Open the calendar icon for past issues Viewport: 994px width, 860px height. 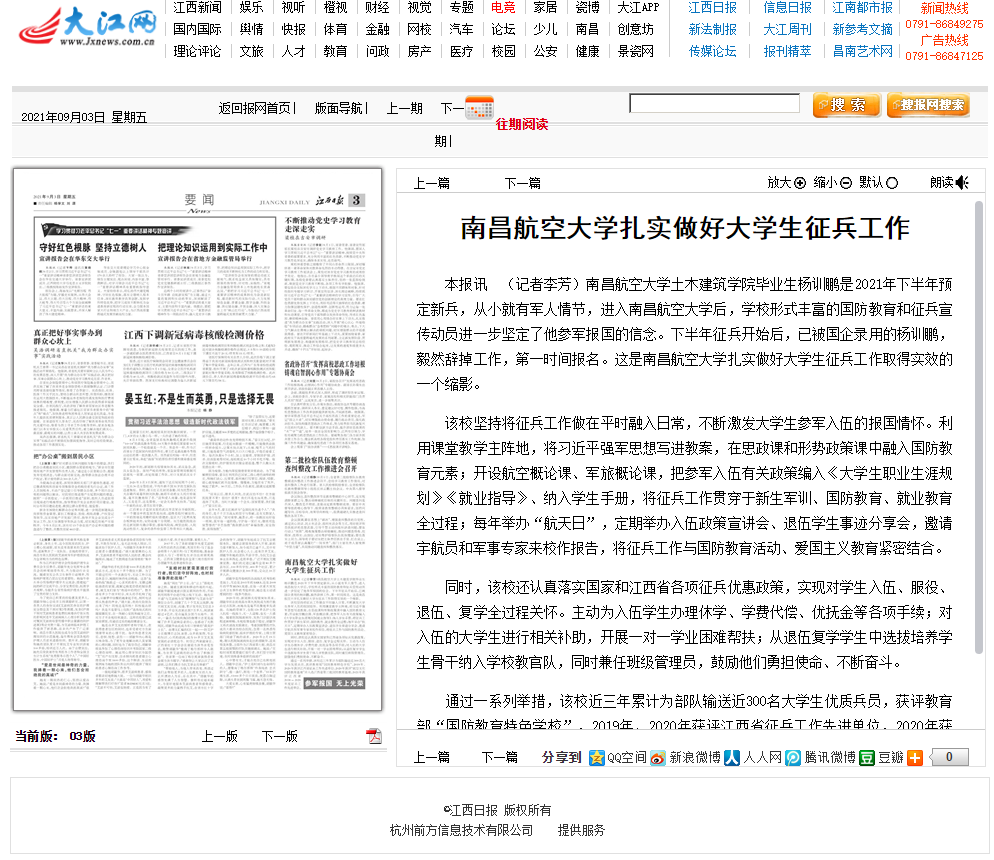(x=479, y=106)
